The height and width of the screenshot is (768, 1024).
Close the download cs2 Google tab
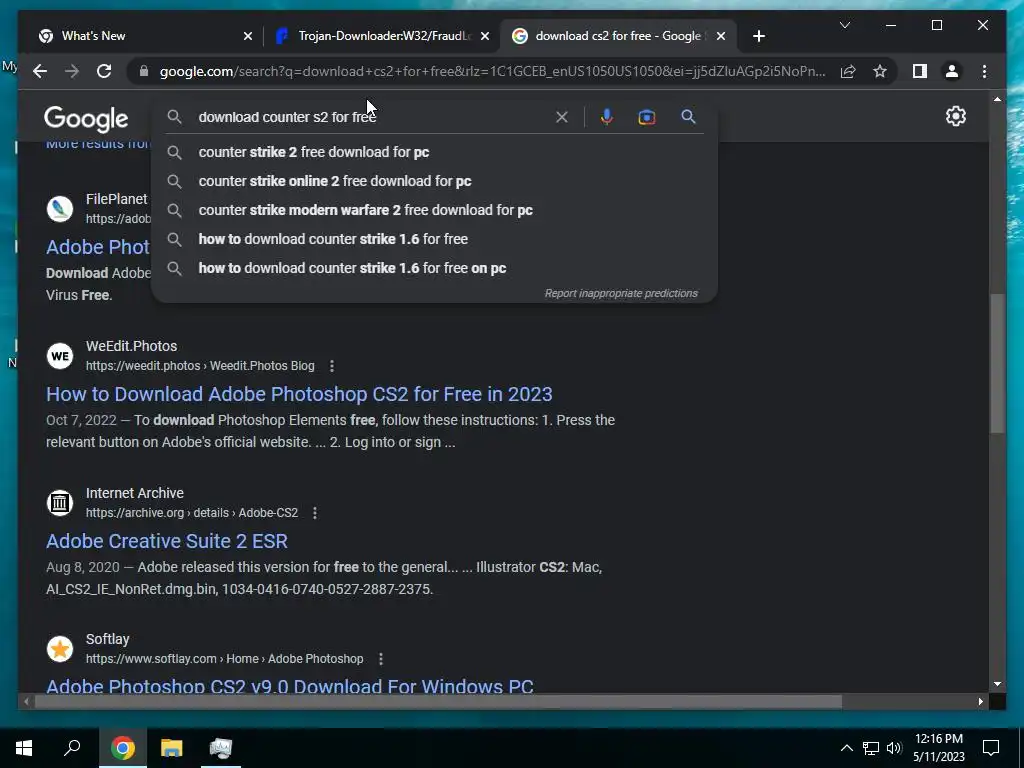[x=721, y=37]
